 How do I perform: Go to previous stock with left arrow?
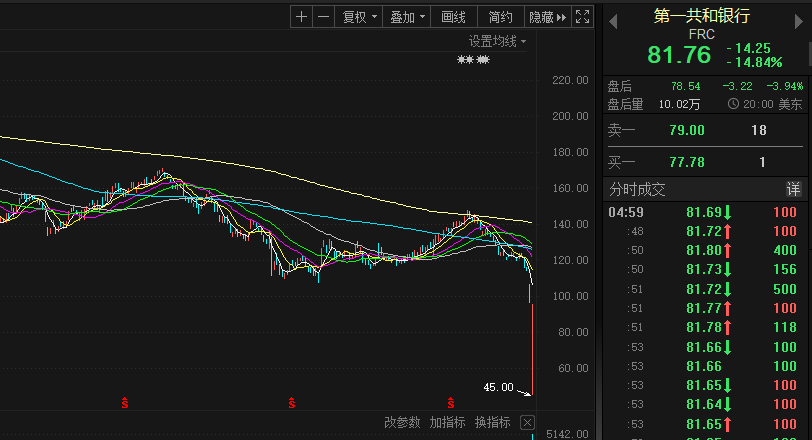click(x=613, y=21)
